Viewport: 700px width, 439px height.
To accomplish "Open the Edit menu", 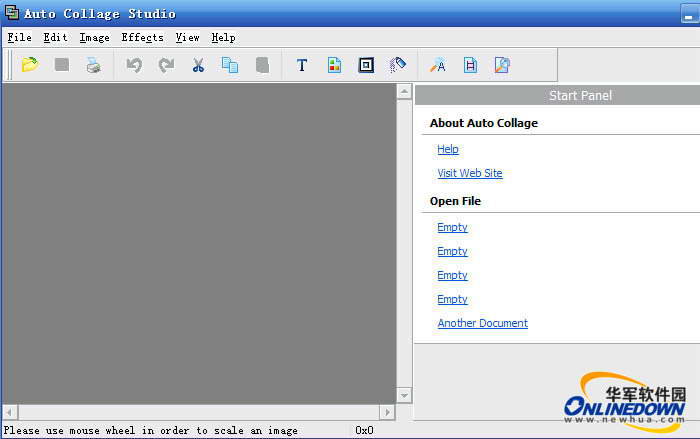I will coord(55,38).
